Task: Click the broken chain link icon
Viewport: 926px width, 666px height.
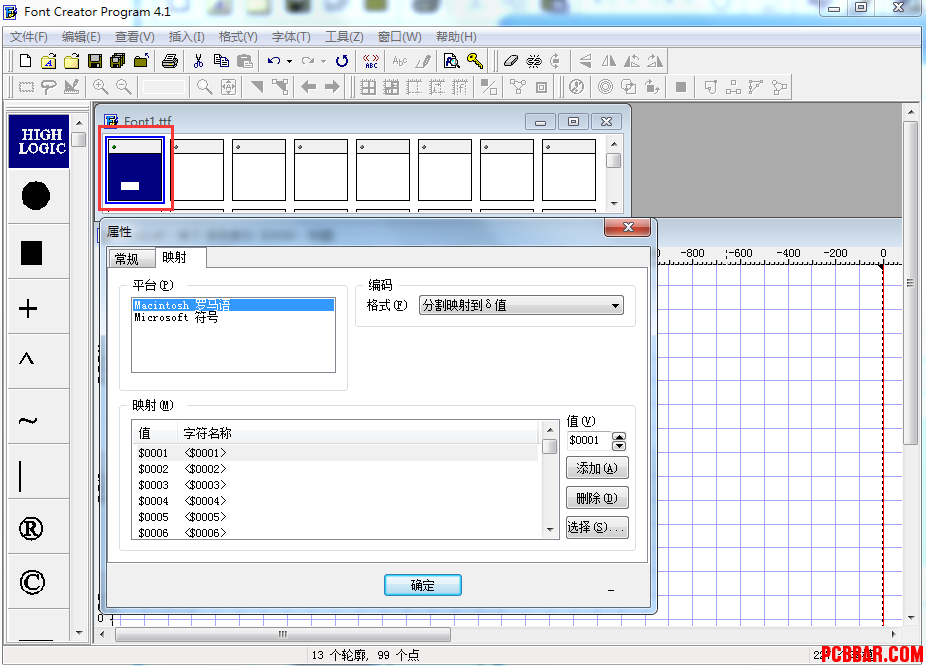Action: point(534,61)
